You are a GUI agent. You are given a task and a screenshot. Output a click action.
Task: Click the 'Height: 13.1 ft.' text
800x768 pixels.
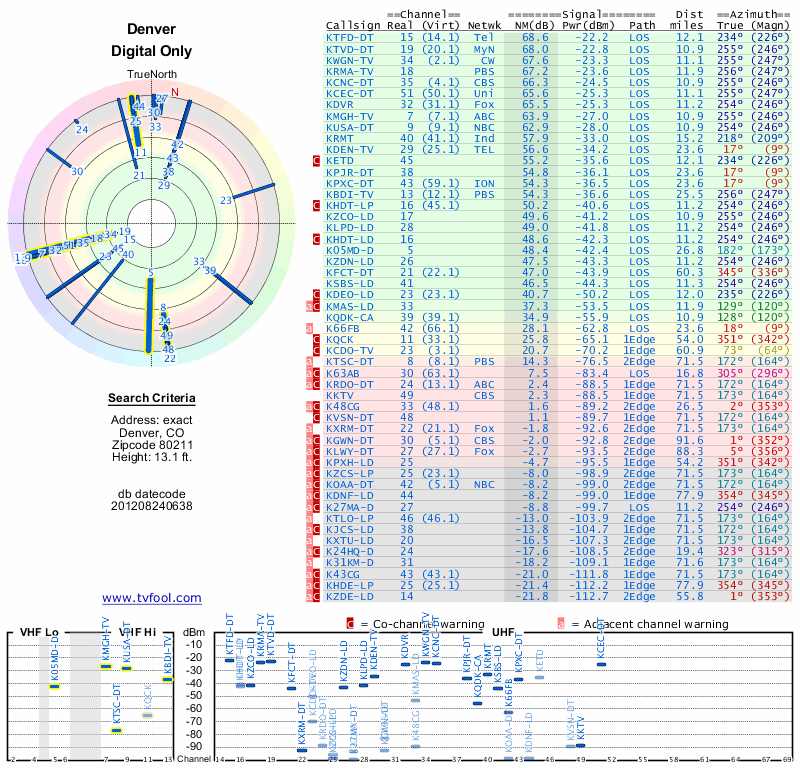click(x=152, y=457)
